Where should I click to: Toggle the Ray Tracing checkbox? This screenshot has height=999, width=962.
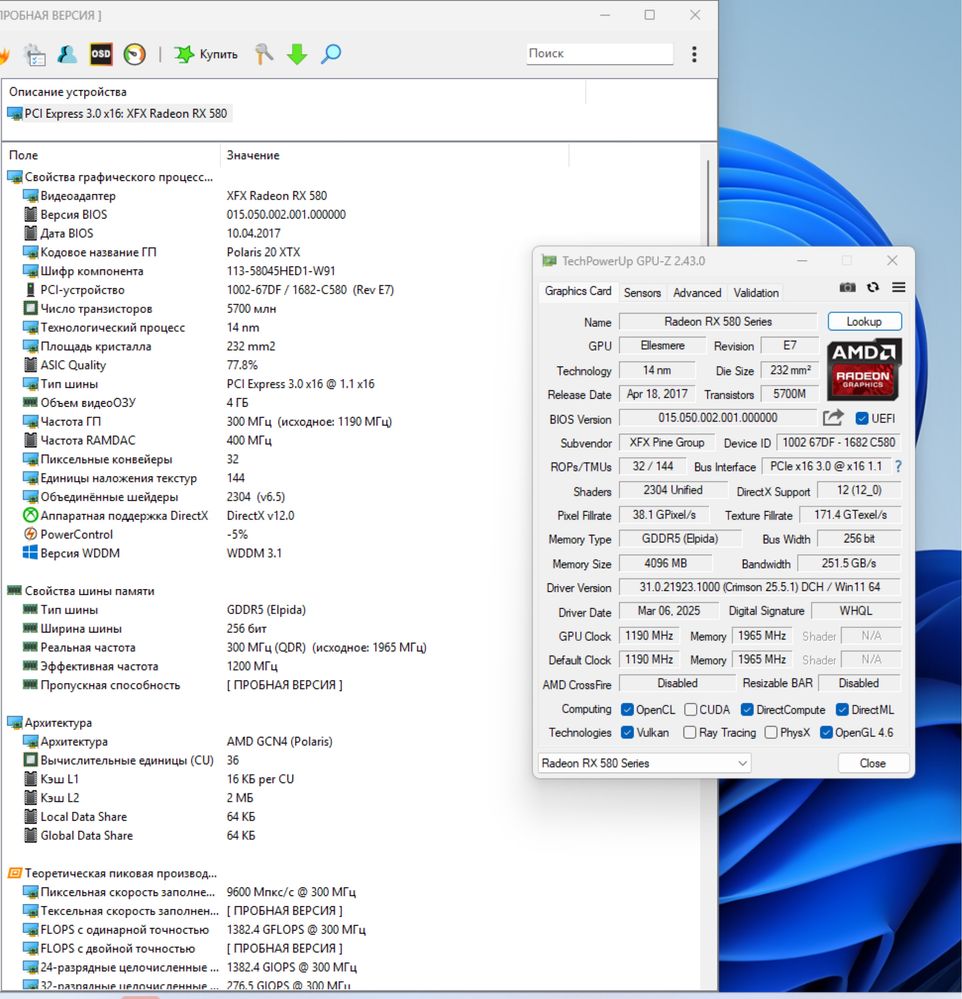point(689,732)
